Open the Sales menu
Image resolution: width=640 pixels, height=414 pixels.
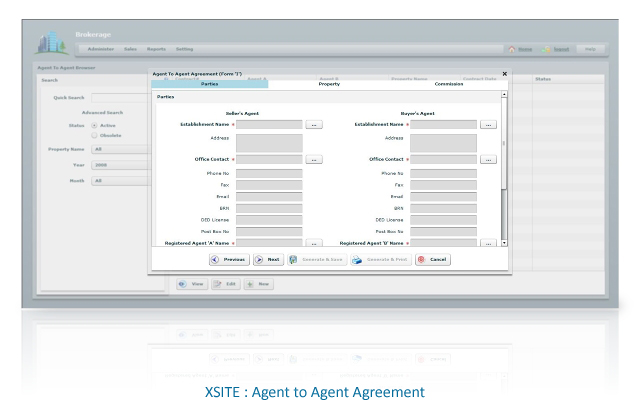pyautogui.click(x=131, y=49)
